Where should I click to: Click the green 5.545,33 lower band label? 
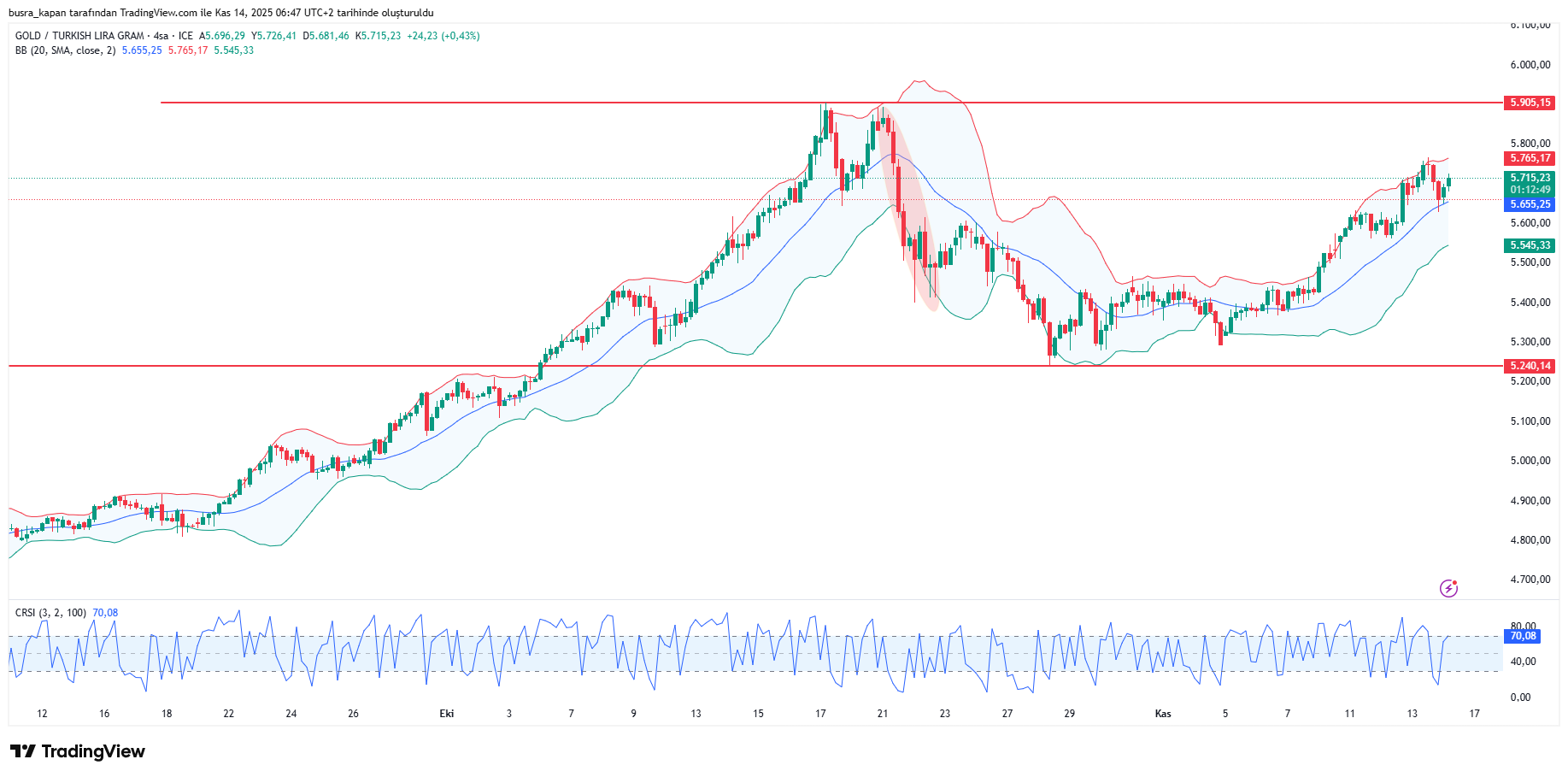[x=1529, y=245]
